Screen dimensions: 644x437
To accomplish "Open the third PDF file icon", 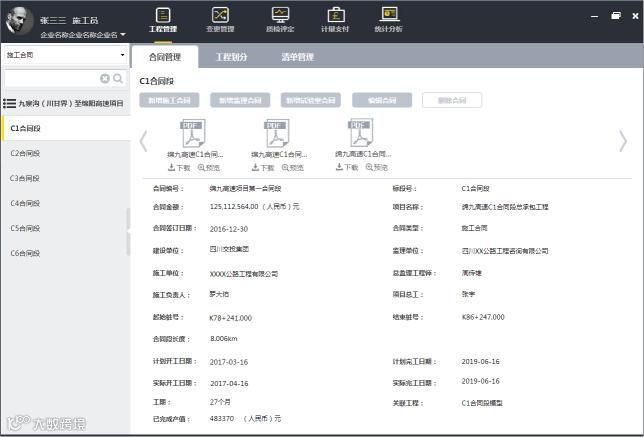I will [361, 132].
